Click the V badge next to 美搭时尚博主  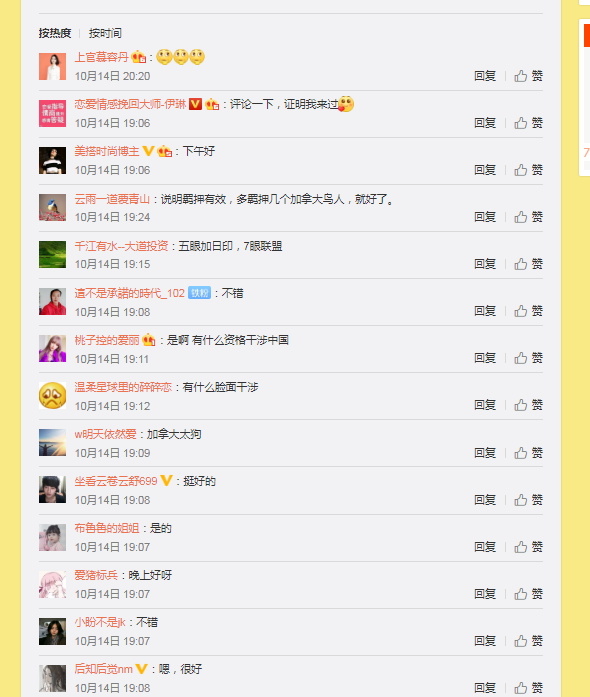point(148,151)
